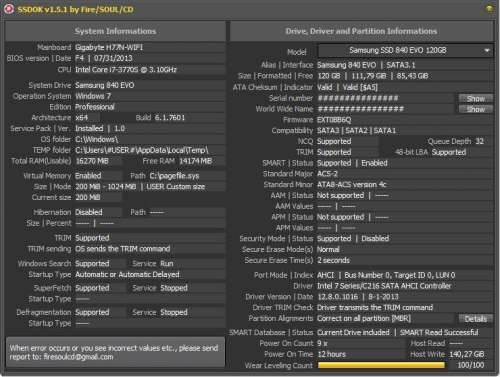Click Intel 7 Series/C216 SATA AHCI Controller driver
Screen dimensions: 500x377
(x=384, y=286)
